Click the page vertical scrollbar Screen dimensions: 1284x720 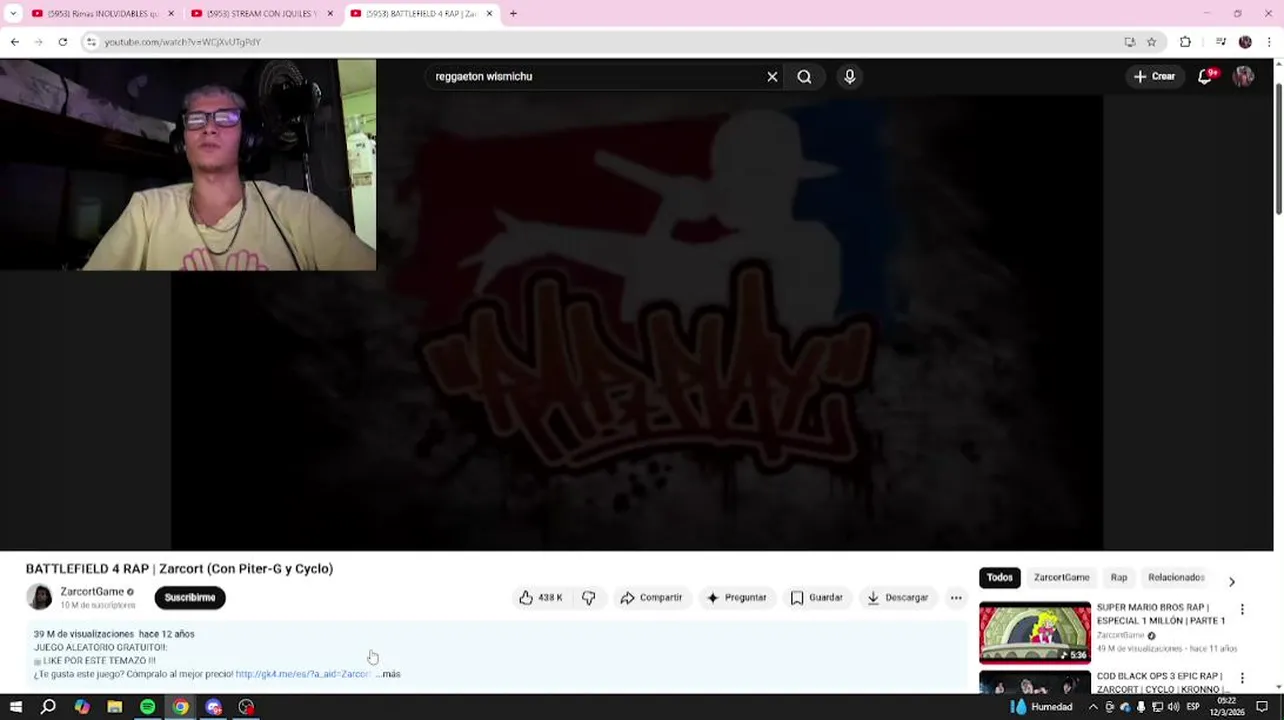[x=1278, y=150]
